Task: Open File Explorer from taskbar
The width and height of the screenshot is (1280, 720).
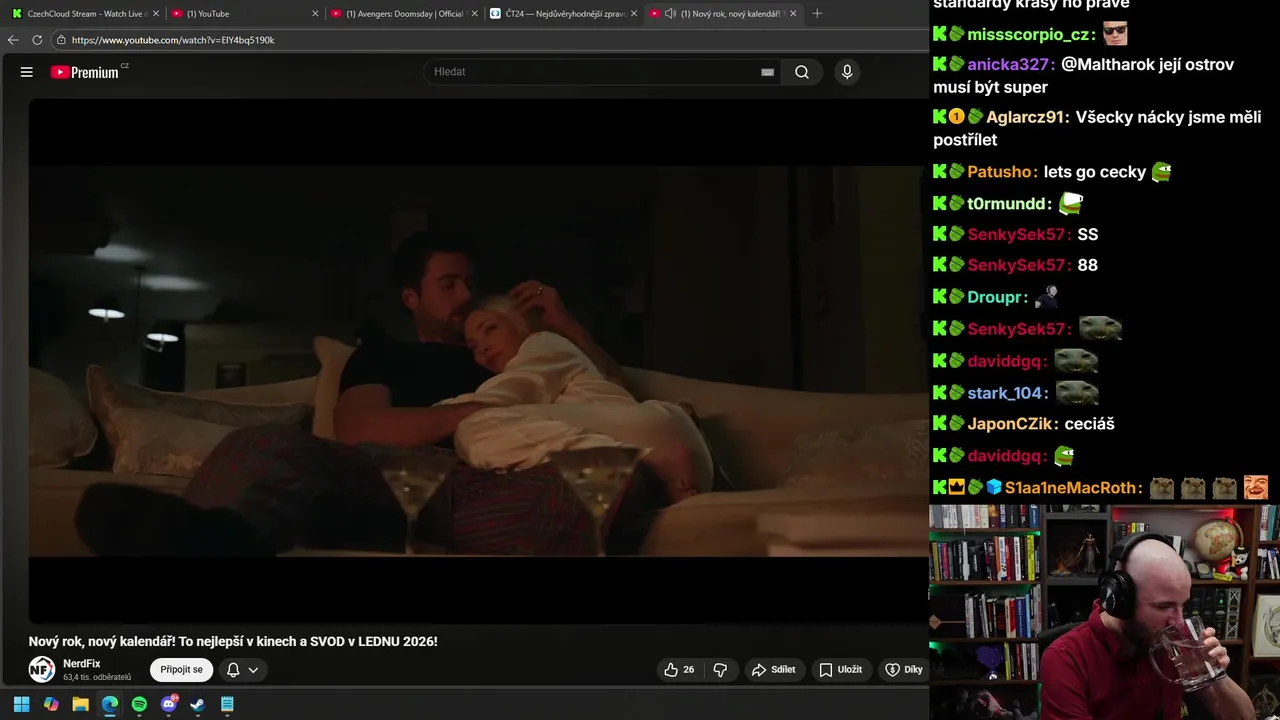Action: [x=80, y=704]
